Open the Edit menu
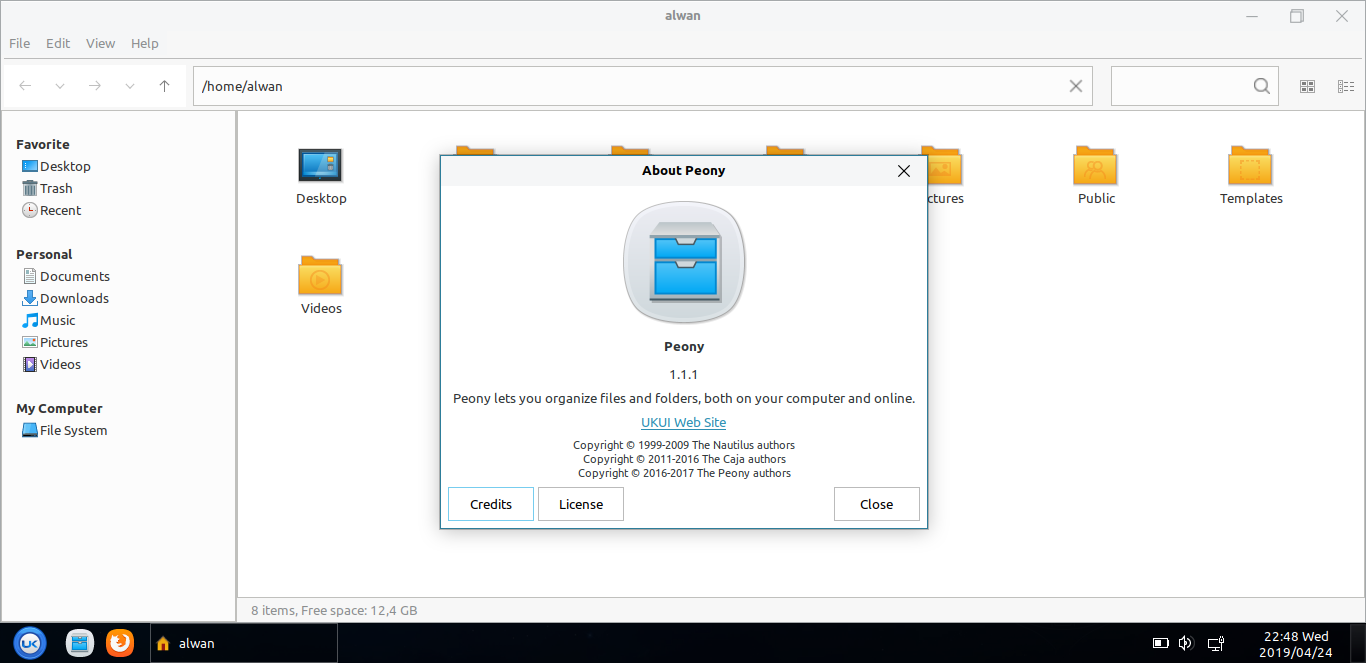 pyautogui.click(x=58, y=43)
